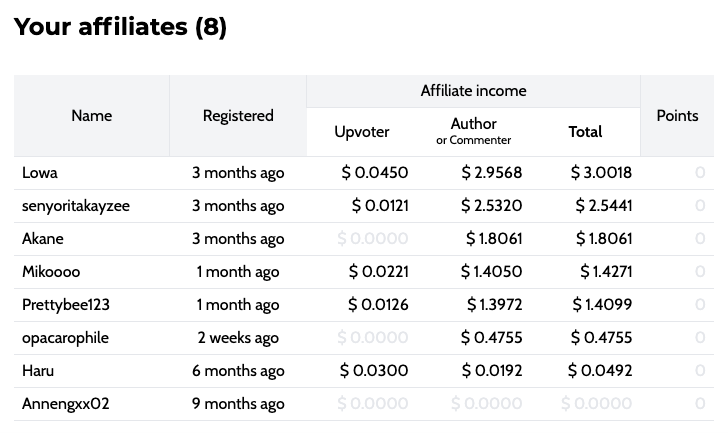The image size is (728, 433).
Task: Sort by the Name column header
Action: point(91,116)
